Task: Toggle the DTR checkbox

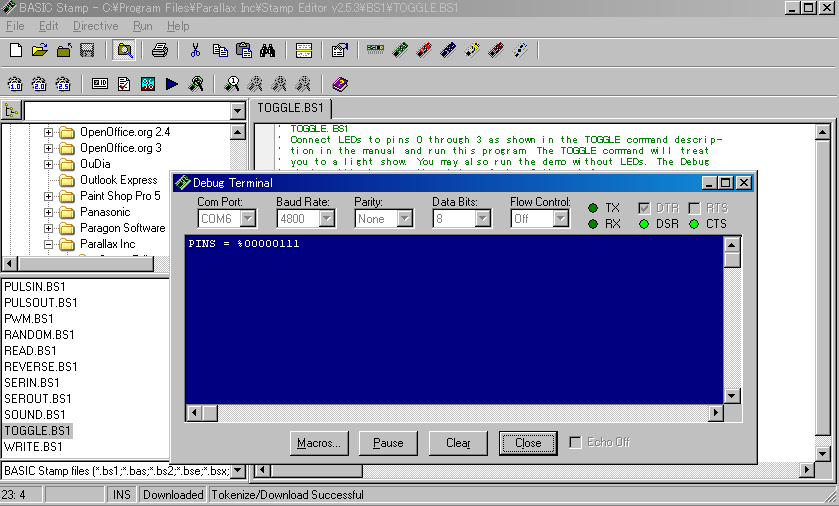Action: point(644,208)
